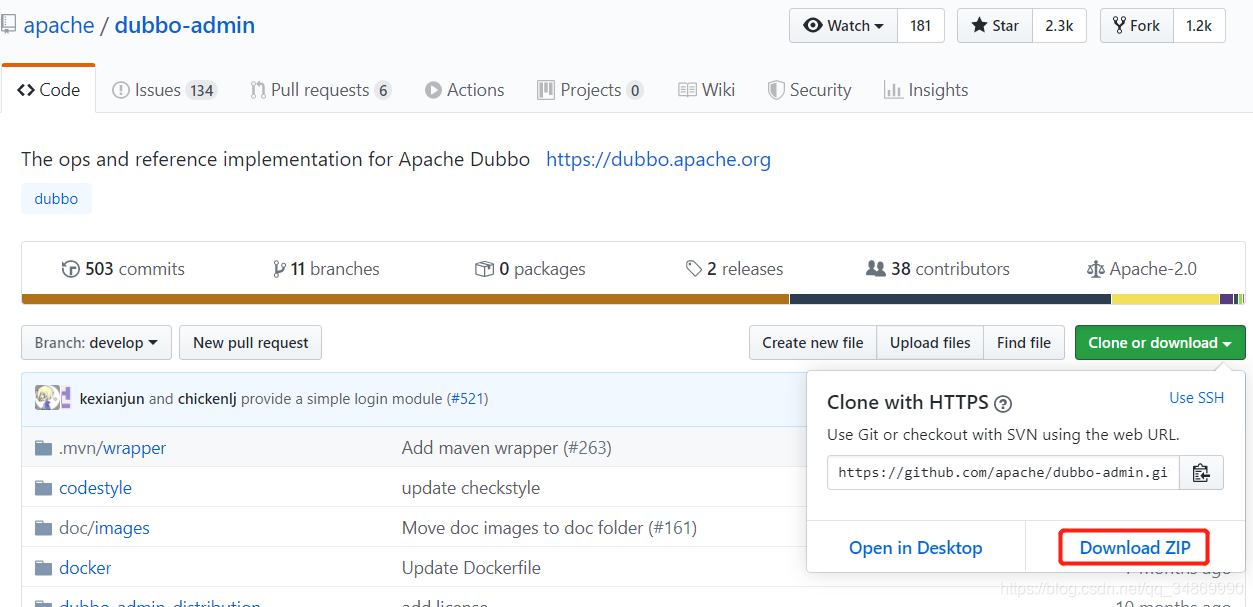The width and height of the screenshot is (1253, 607).
Task: Open the .mvn/wrapper folder
Action: tap(112, 448)
